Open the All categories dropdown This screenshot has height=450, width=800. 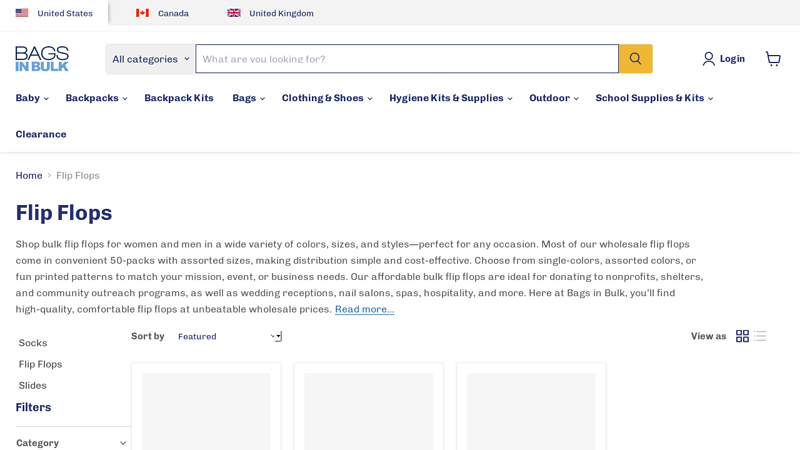[150, 59]
